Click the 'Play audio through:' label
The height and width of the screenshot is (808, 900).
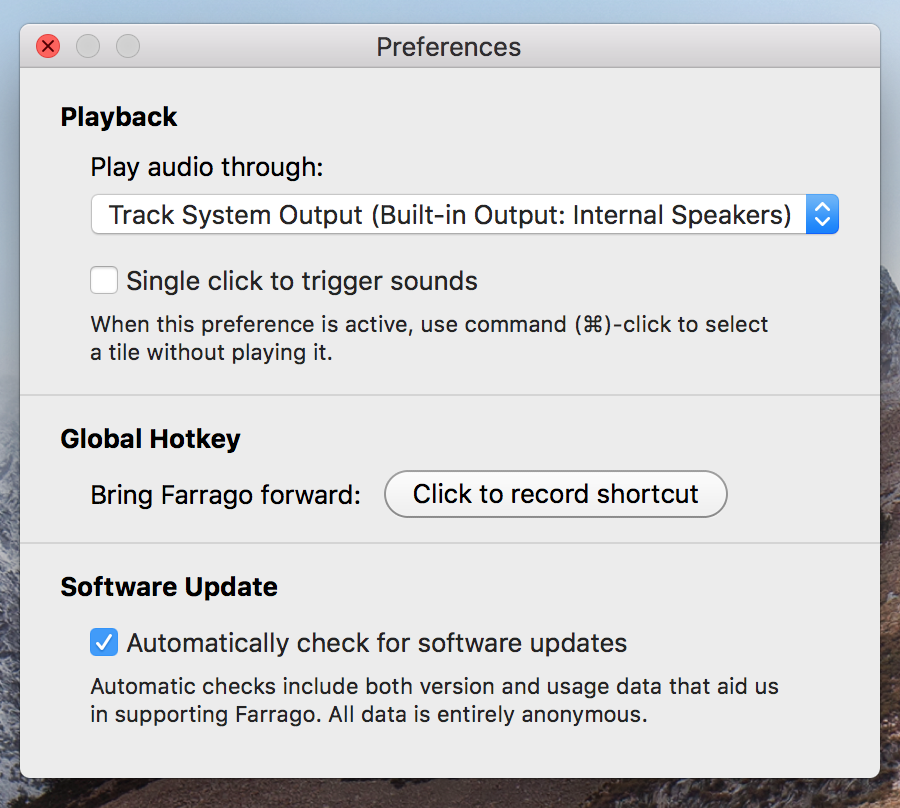[x=207, y=168]
